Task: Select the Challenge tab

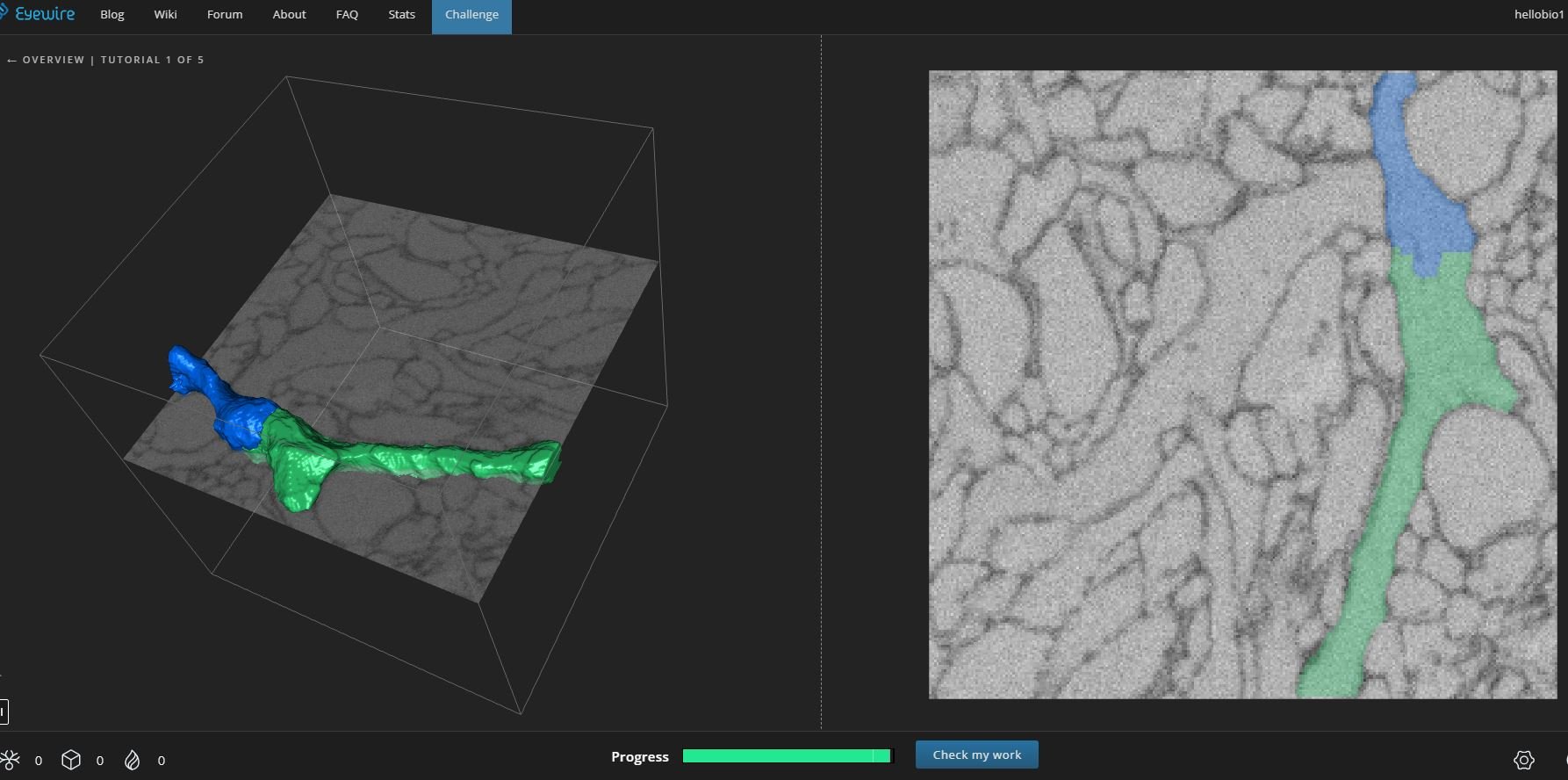Action: click(471, 15)
